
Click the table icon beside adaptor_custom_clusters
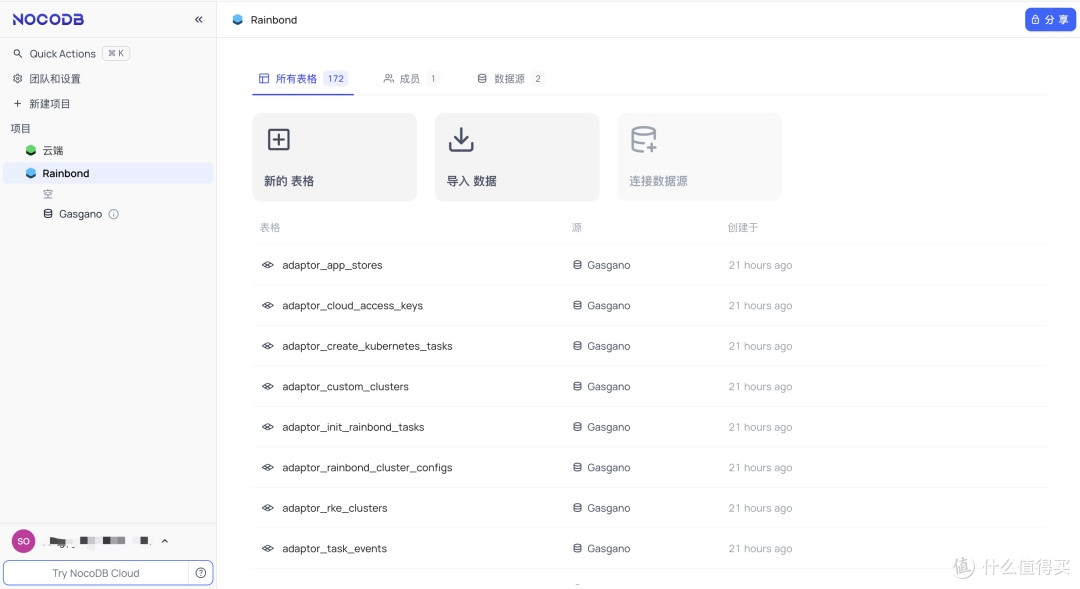tap(268, 386)
